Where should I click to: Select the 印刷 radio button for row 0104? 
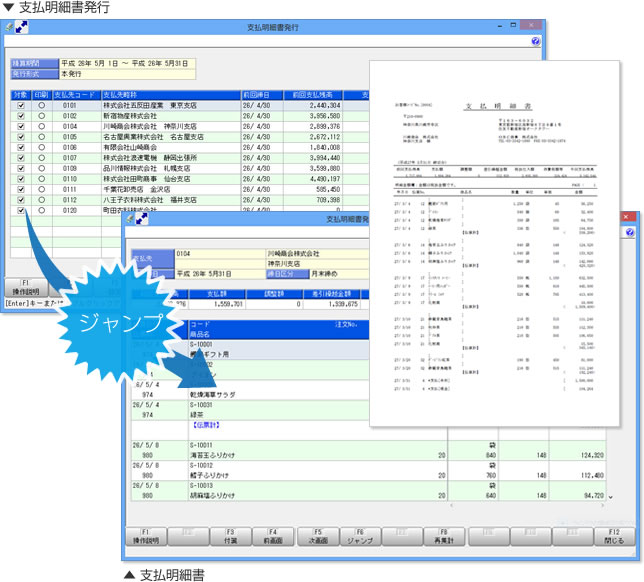click(x=41, y=127)
